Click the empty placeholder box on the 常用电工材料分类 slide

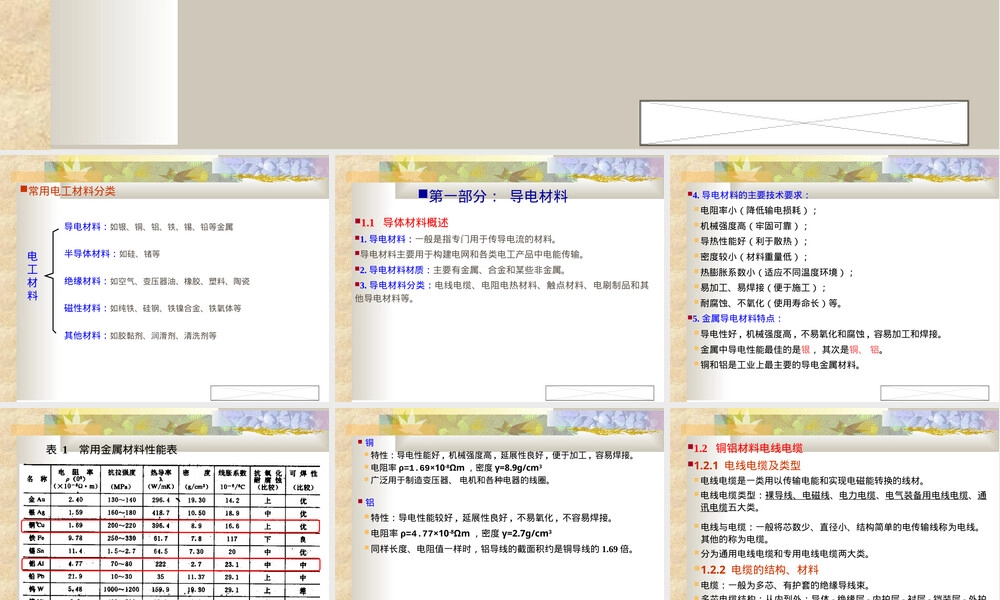click(x=265, y=393)
